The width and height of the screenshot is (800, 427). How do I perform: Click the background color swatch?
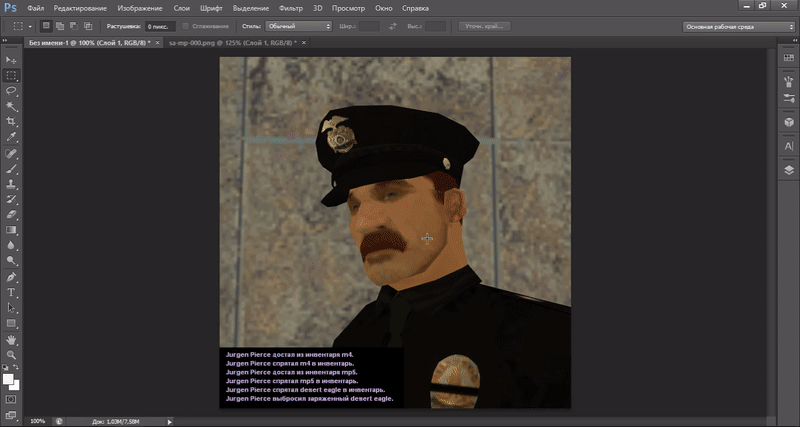15,386
